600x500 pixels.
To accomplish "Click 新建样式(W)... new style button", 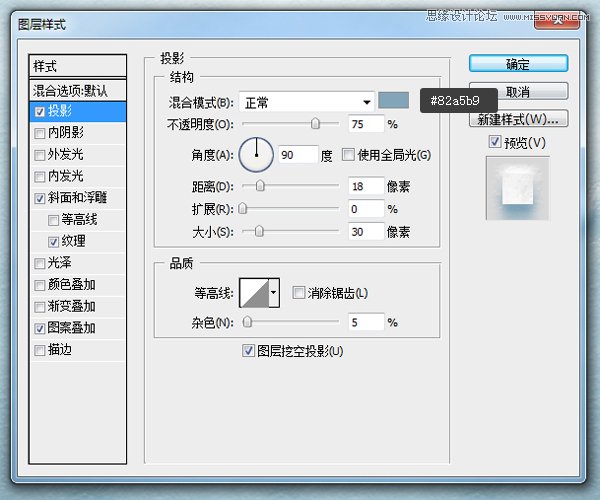I will pos(518,119).
